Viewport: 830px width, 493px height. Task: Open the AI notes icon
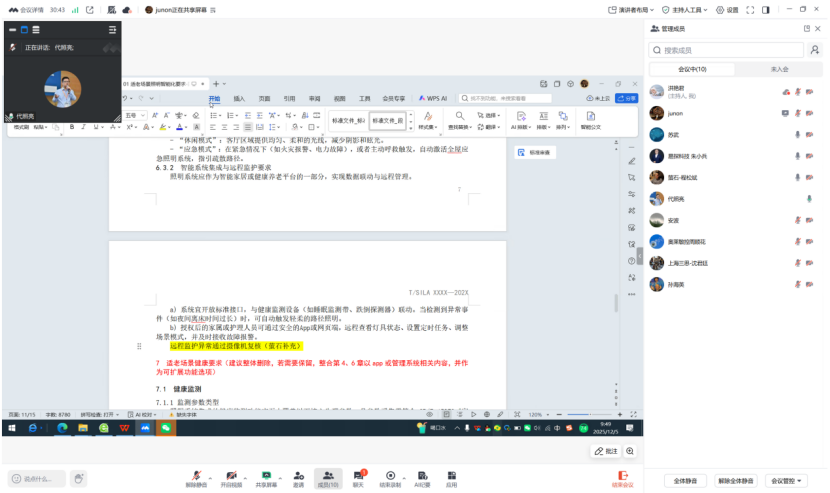[x=422, y=478]
